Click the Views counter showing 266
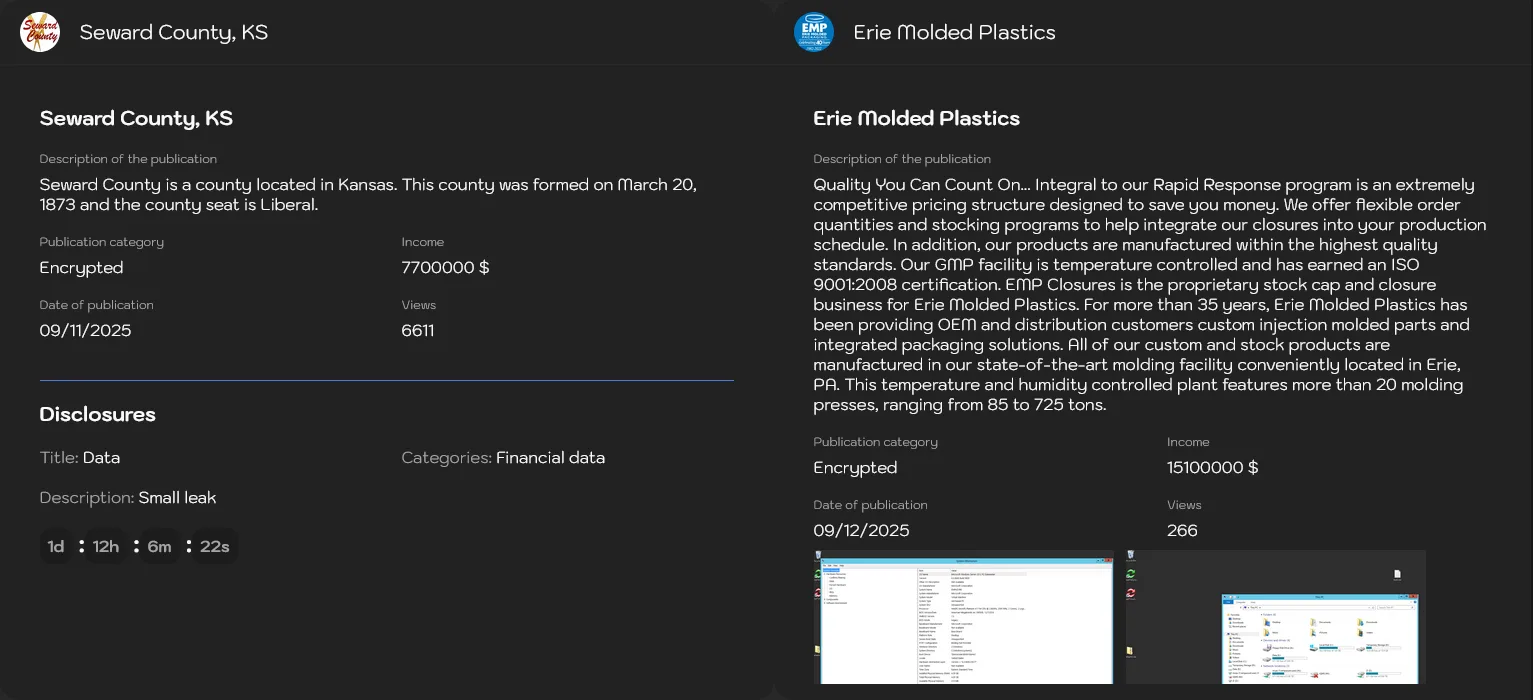The image size is (1533, 700). [1182, 530]
